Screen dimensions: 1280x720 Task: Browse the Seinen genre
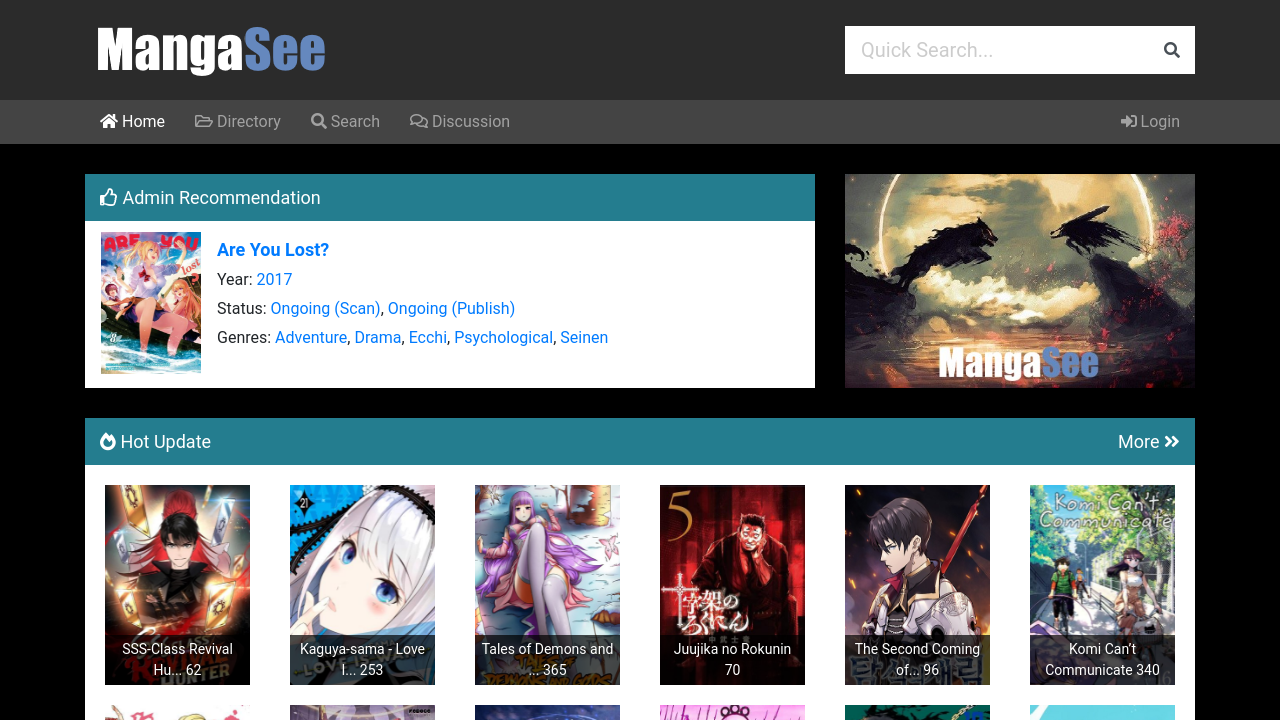(584, 338)
